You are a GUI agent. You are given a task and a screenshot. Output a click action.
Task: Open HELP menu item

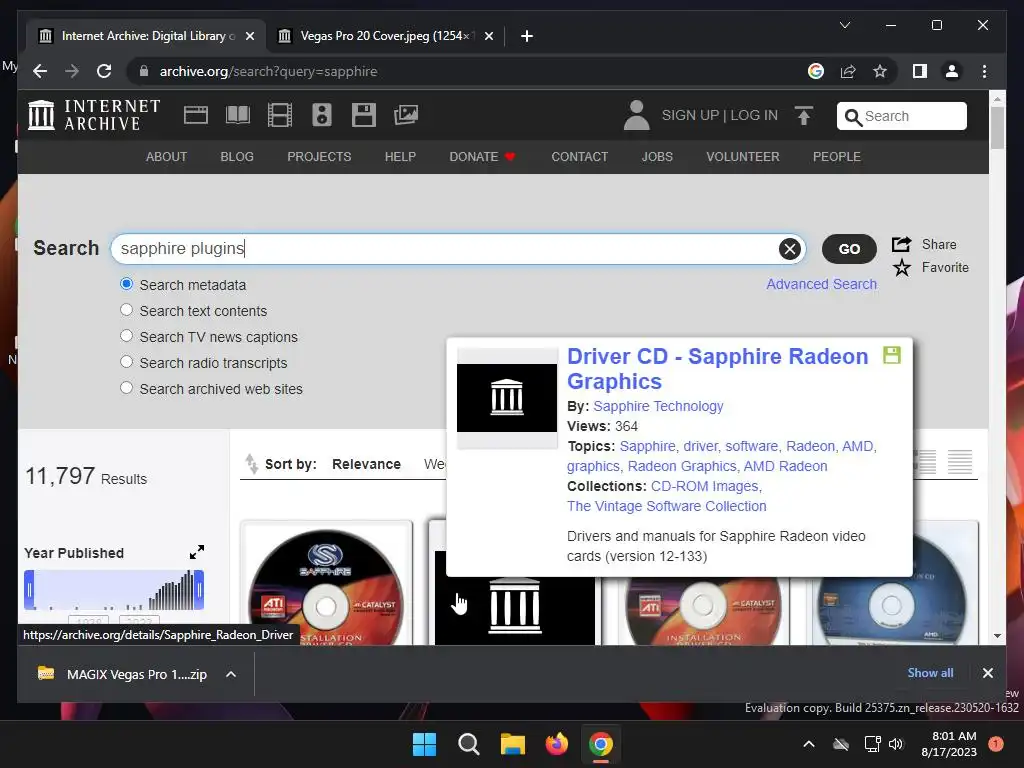(400, 157)
